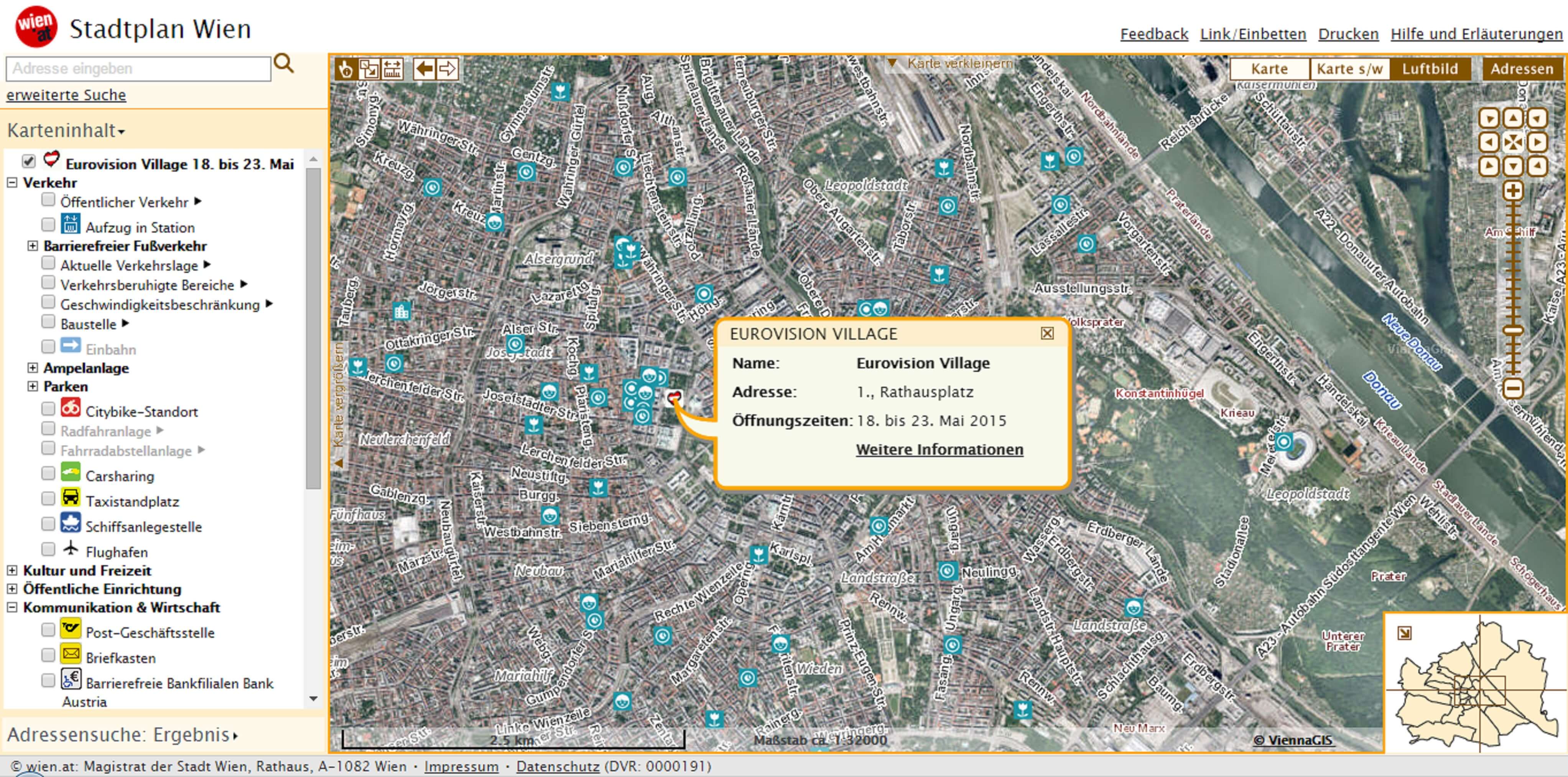The height and width of the screenshot is (777, 1568).
Task: Toggle the Adressen overlay button
Action: (1522, 69)
